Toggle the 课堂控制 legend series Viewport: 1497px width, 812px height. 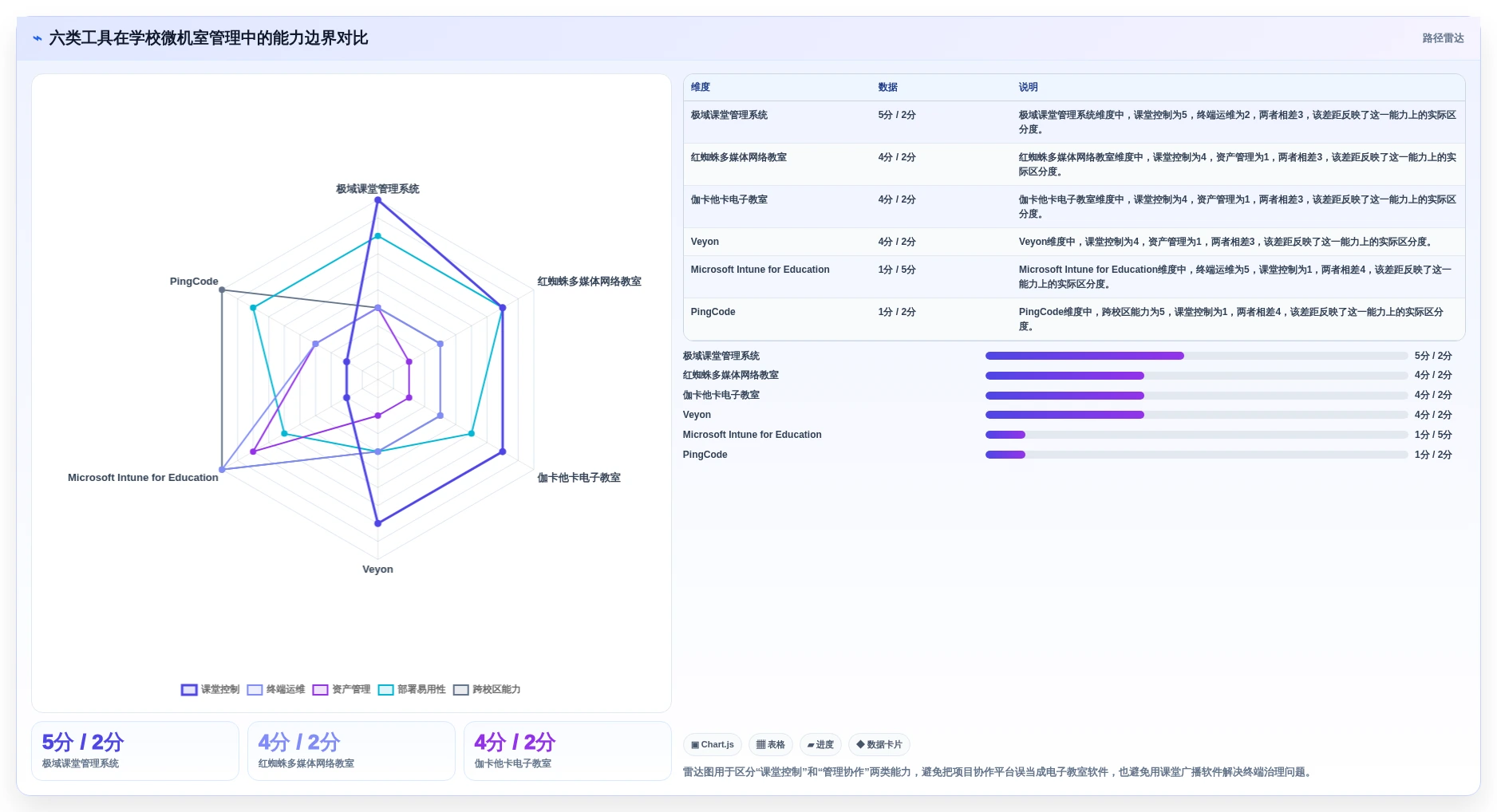click(211, 689)
